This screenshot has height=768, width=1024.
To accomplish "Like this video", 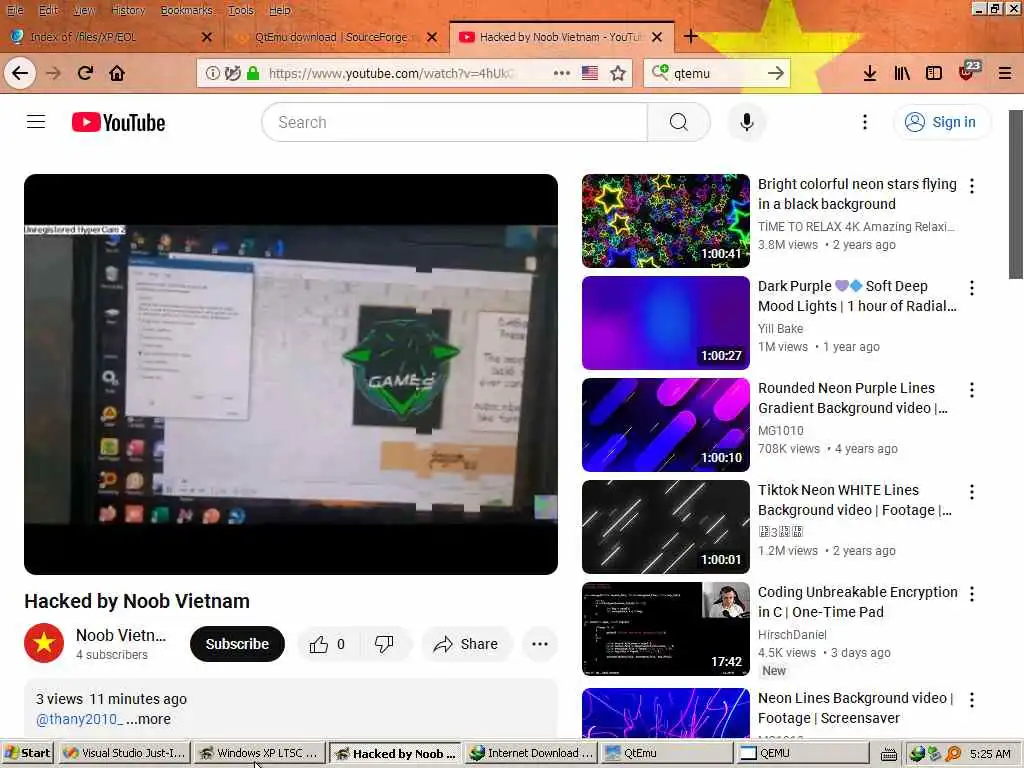I will [327, 644].
